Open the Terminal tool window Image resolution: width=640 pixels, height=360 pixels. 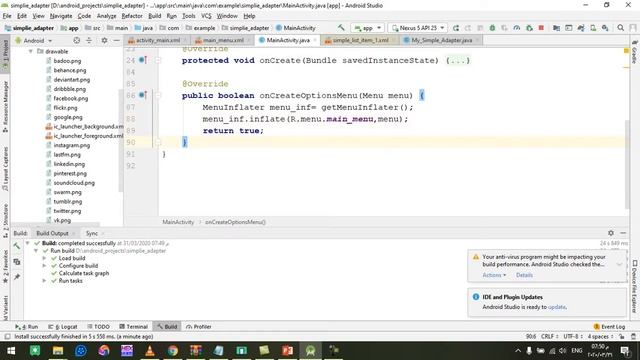click(x=133, y=327)
